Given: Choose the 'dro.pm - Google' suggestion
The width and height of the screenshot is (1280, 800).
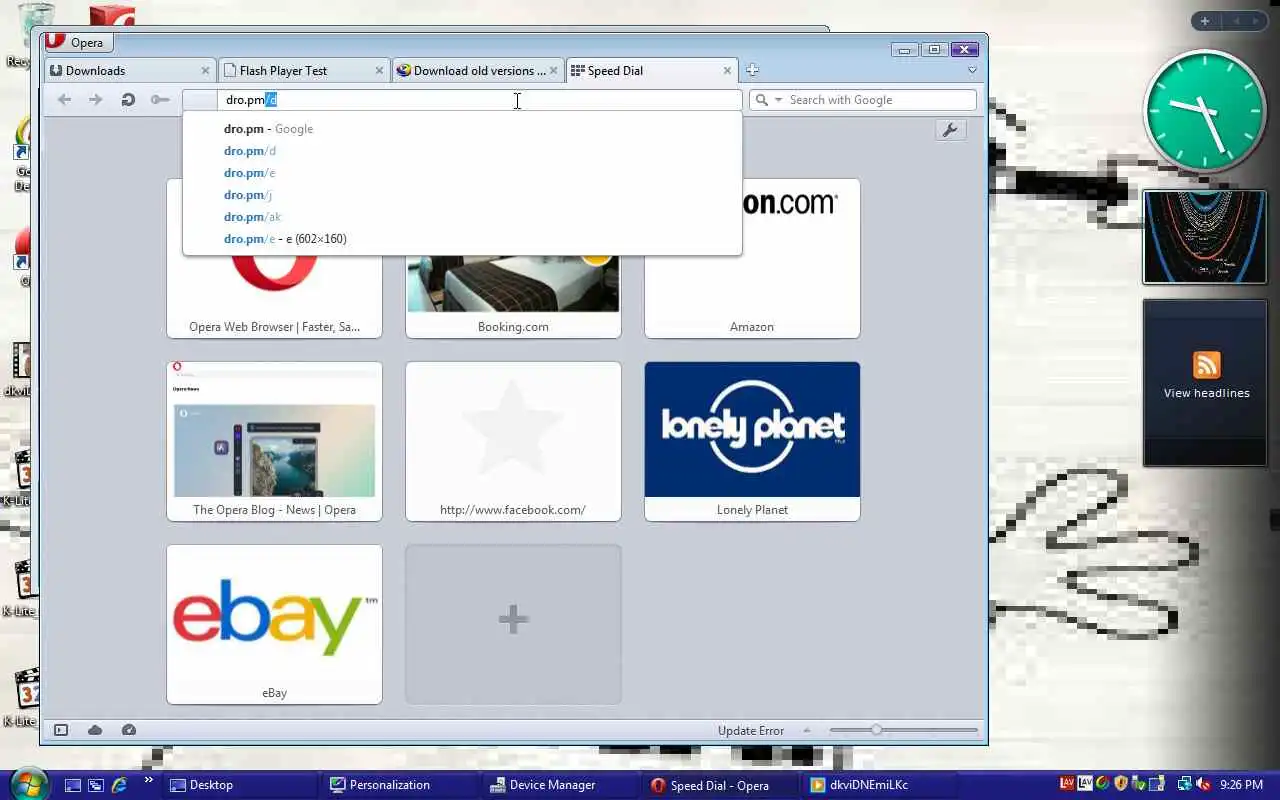Looking at the screenshot, I should (462, 129).
